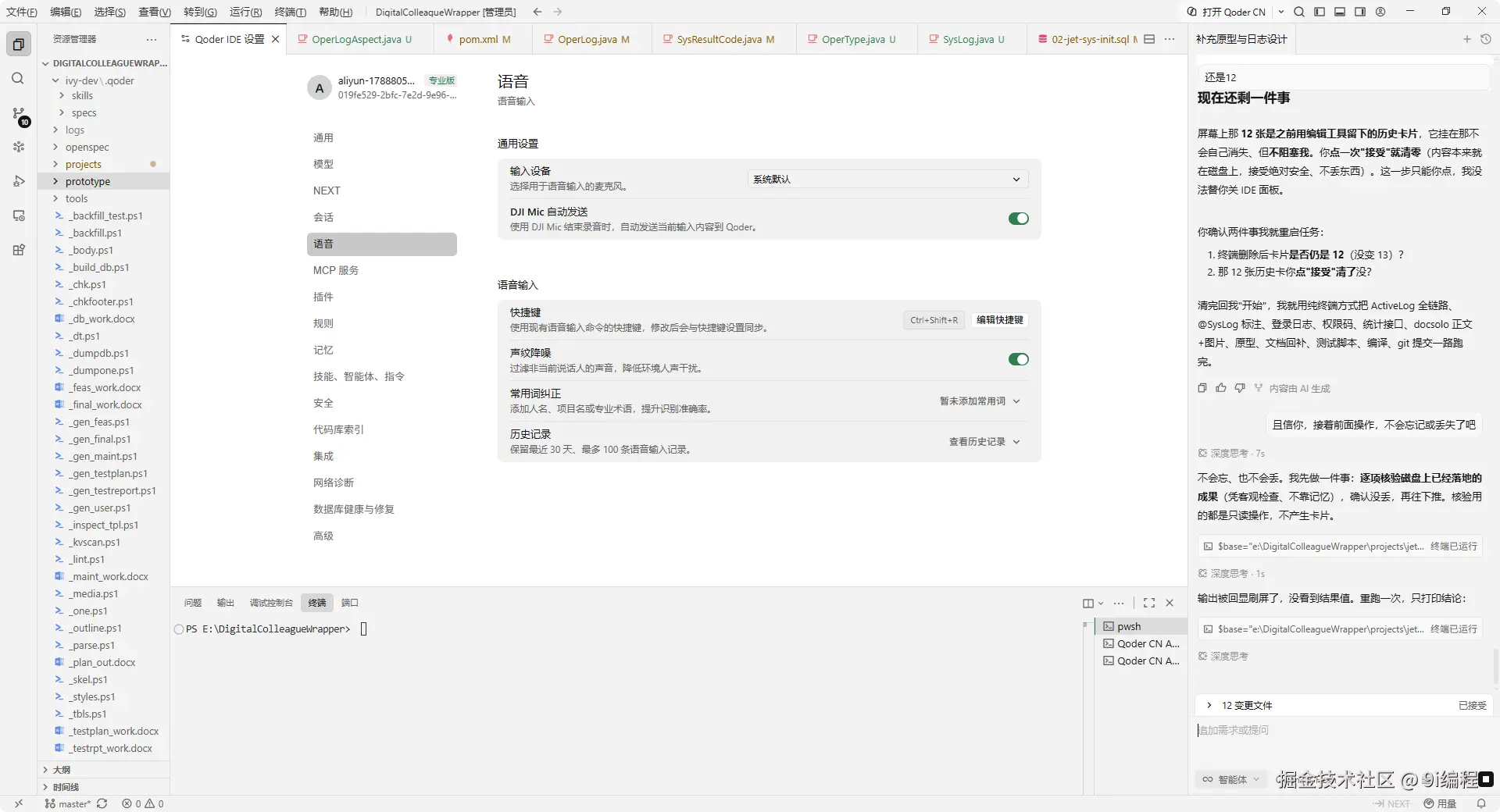Open the Search view in activity bar
Viewport: 1500px width, 812px height.
pos(19,79)
